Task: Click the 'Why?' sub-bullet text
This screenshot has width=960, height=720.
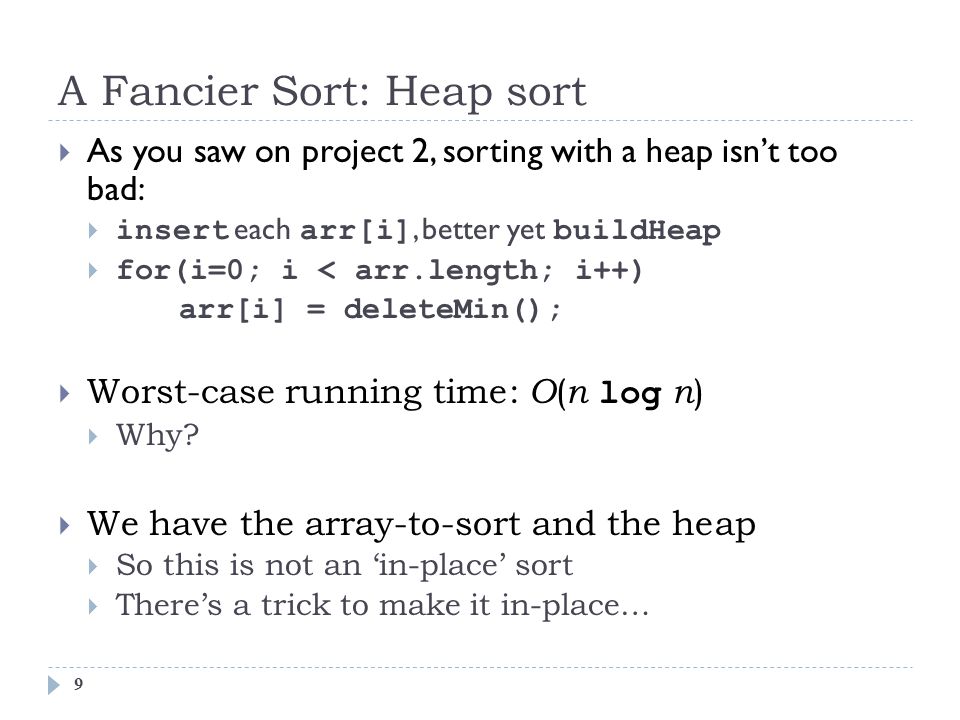Action: pyautogui.click(x=158, y=436)
